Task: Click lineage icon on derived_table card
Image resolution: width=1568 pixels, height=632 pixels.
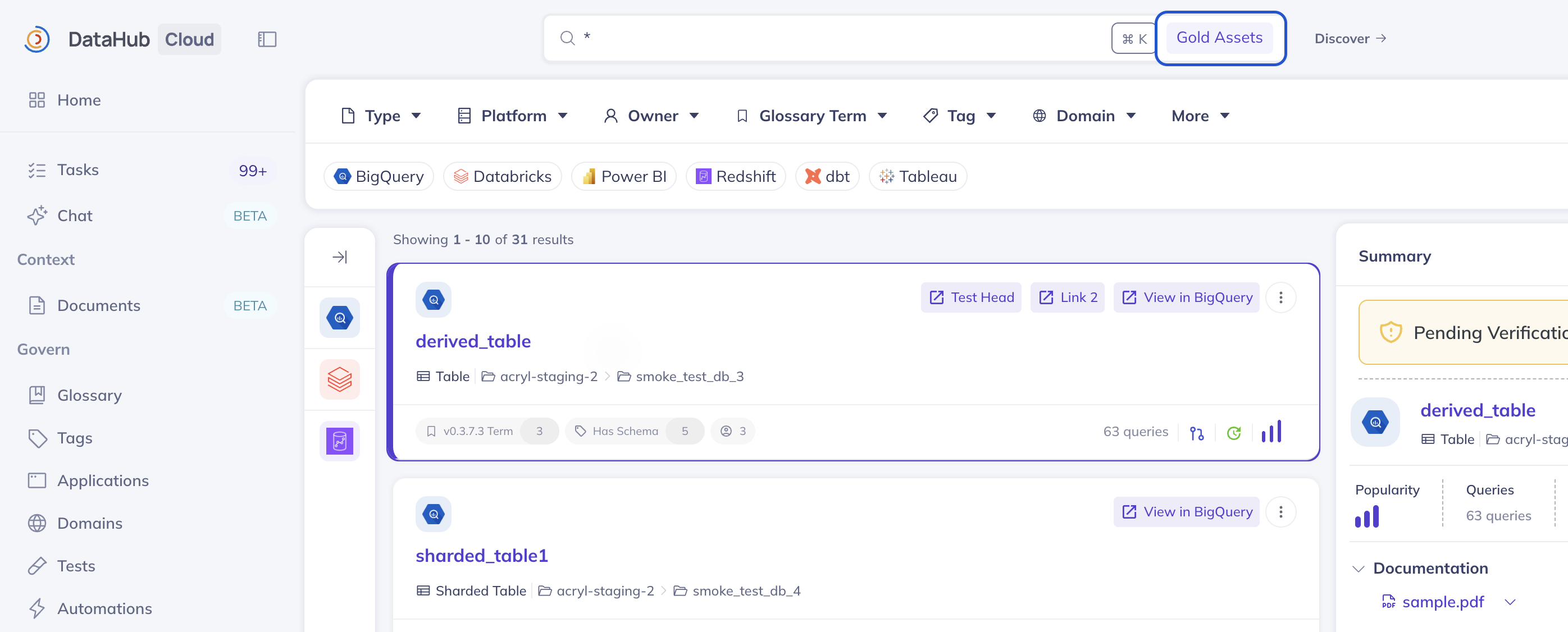Action: tap(1196, 433)
